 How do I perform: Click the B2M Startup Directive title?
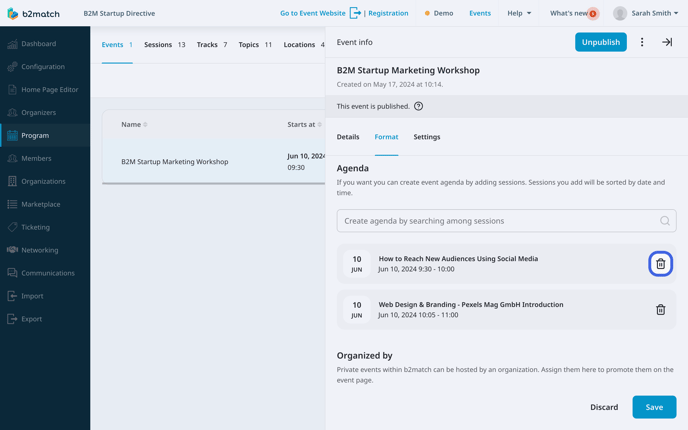[x=119, y=13]
